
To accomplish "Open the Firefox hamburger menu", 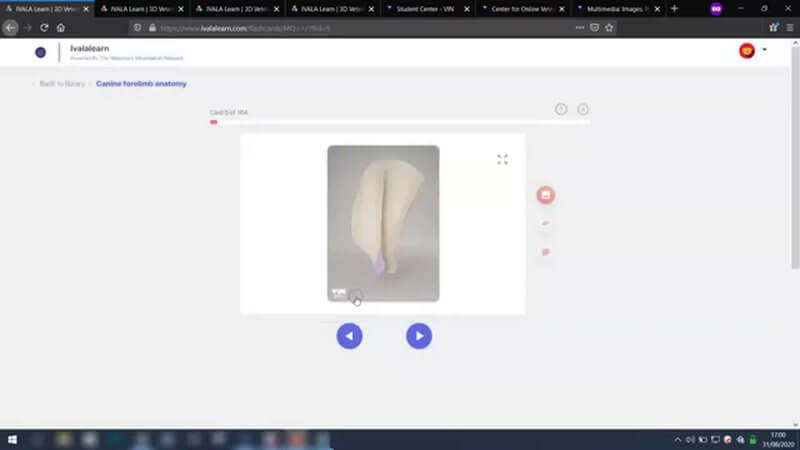I will pyautogui.click(x=790, y=28).
